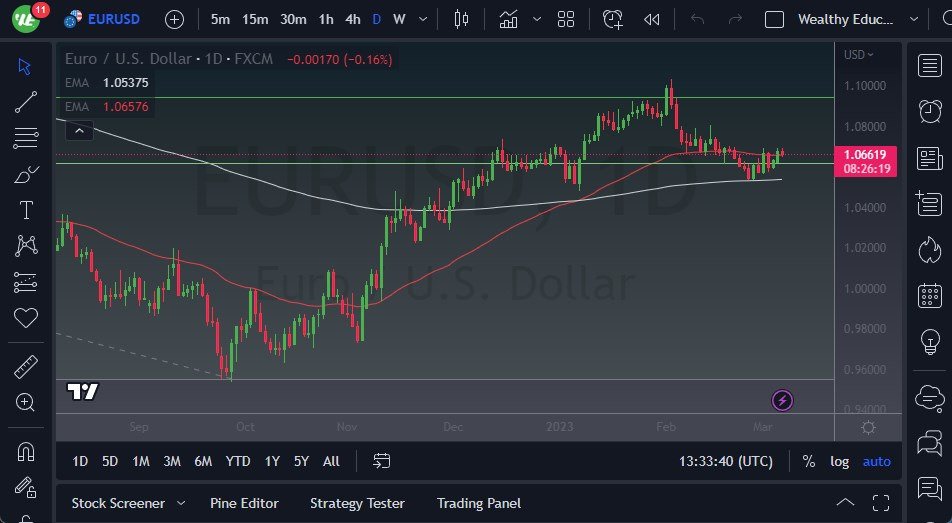This screenshot has height=523, width=952.
Task: Toggle log scale on price axis
Action: point(840,461)
